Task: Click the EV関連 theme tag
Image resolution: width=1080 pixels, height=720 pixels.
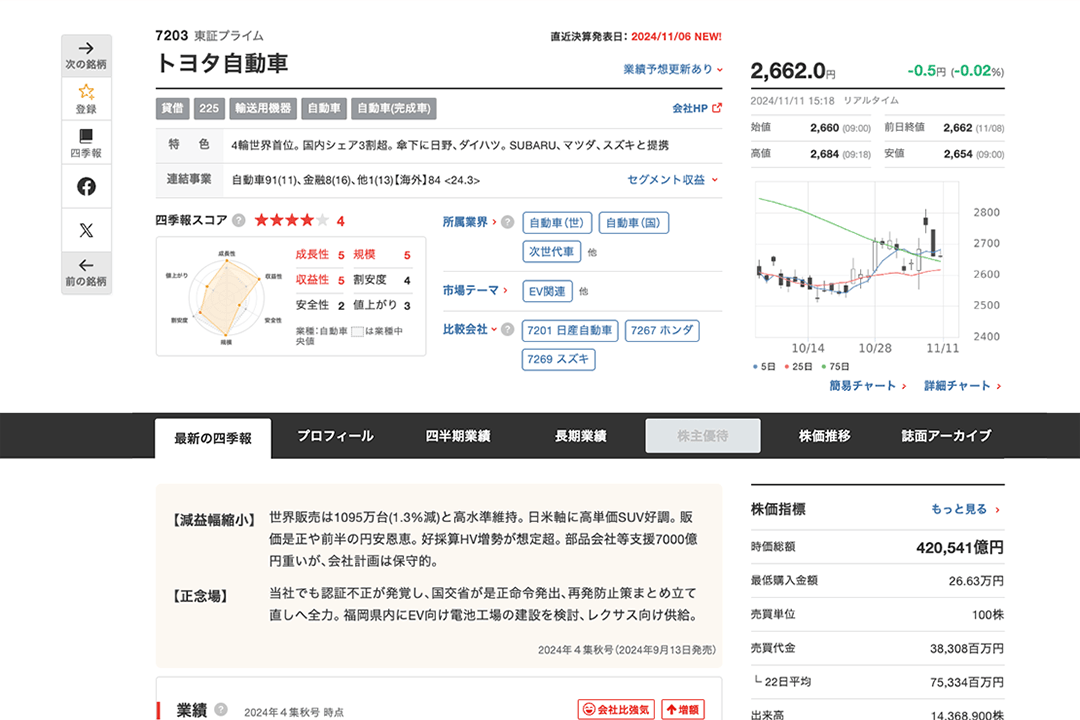Action: coord(548,291)
